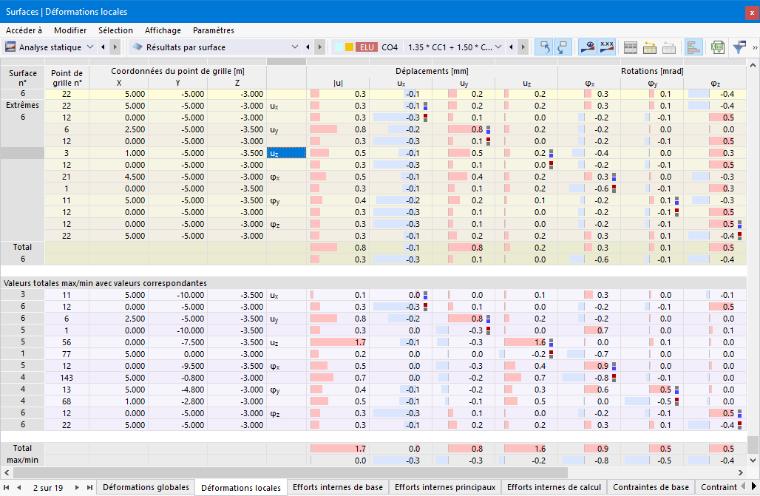Open the result filter funnel icon

tap(739, 47)
